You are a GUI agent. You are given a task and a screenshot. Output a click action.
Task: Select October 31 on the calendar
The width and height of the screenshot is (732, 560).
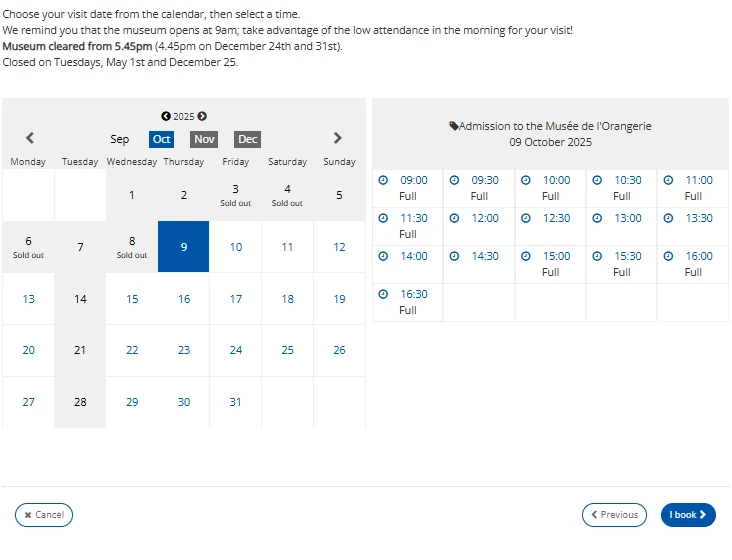pyautogui.click(x=236, y=402)
